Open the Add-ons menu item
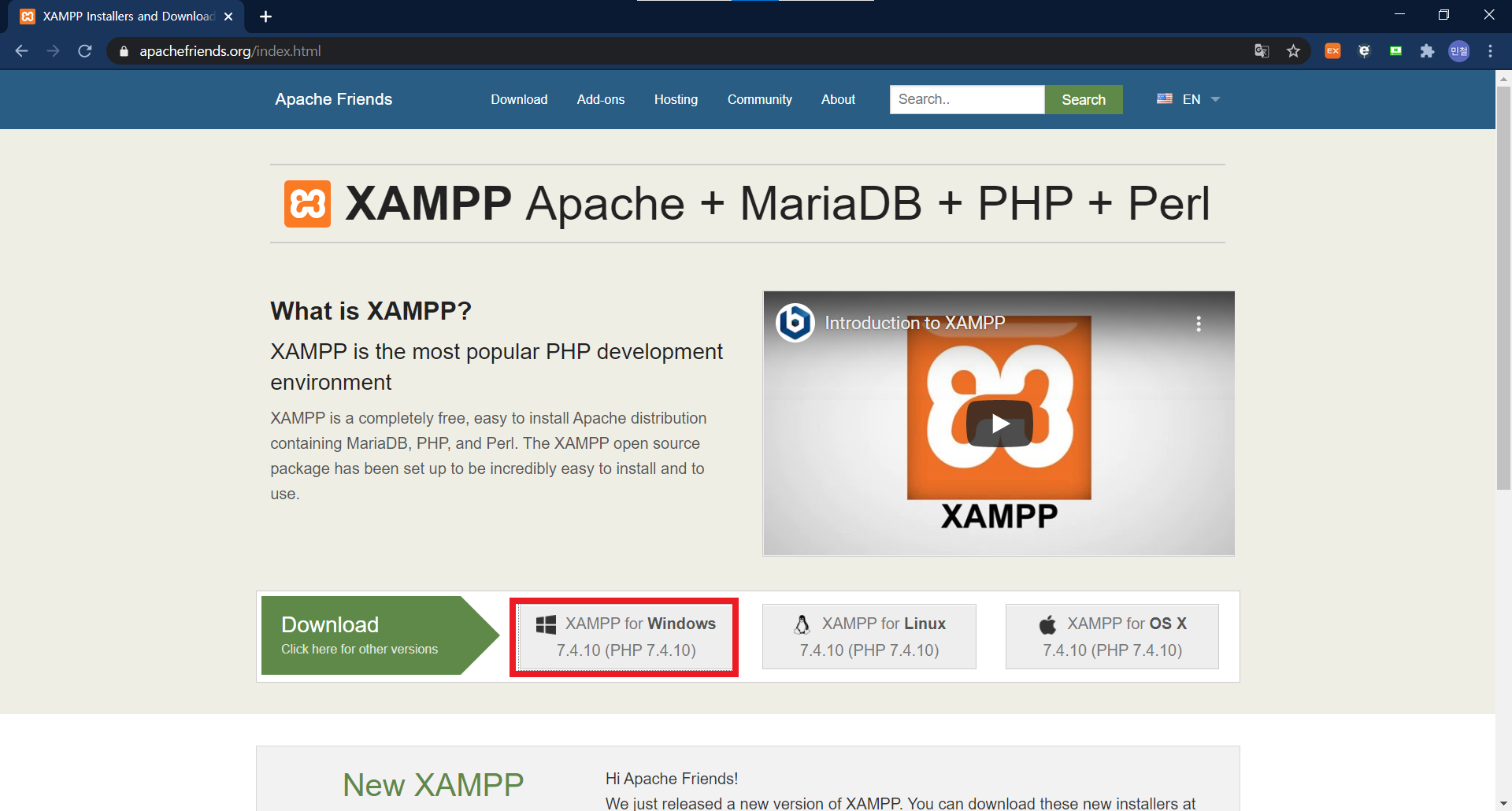 (601, 99)
